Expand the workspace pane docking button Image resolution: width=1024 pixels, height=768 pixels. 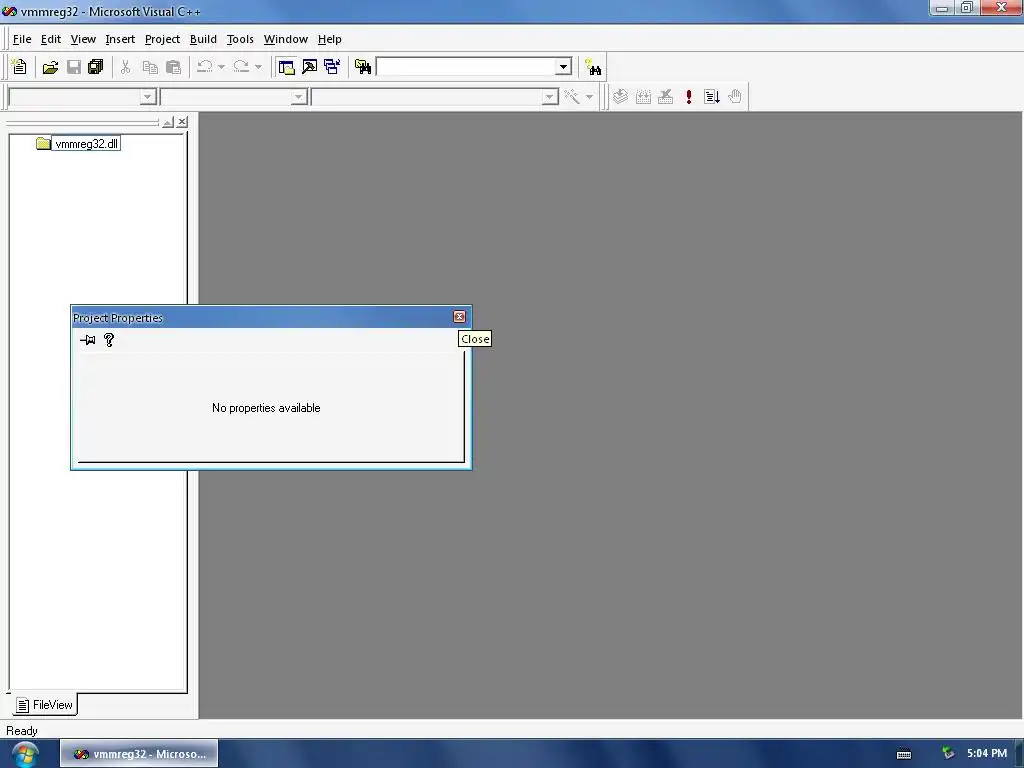168,122
